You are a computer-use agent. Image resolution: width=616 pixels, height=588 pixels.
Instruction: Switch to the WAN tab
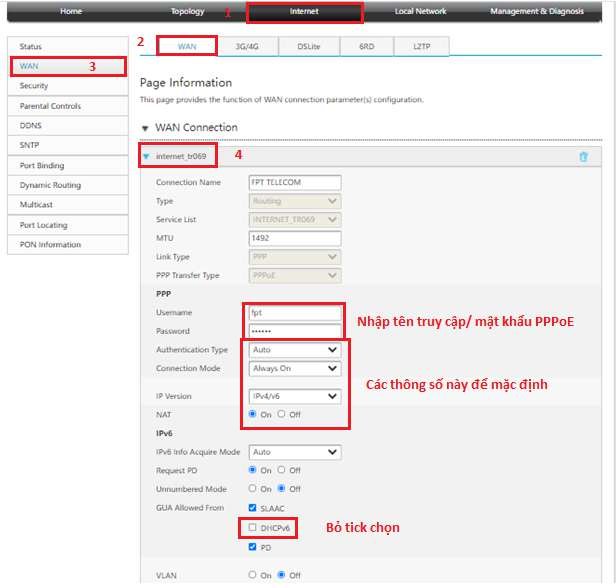point(187,46)
